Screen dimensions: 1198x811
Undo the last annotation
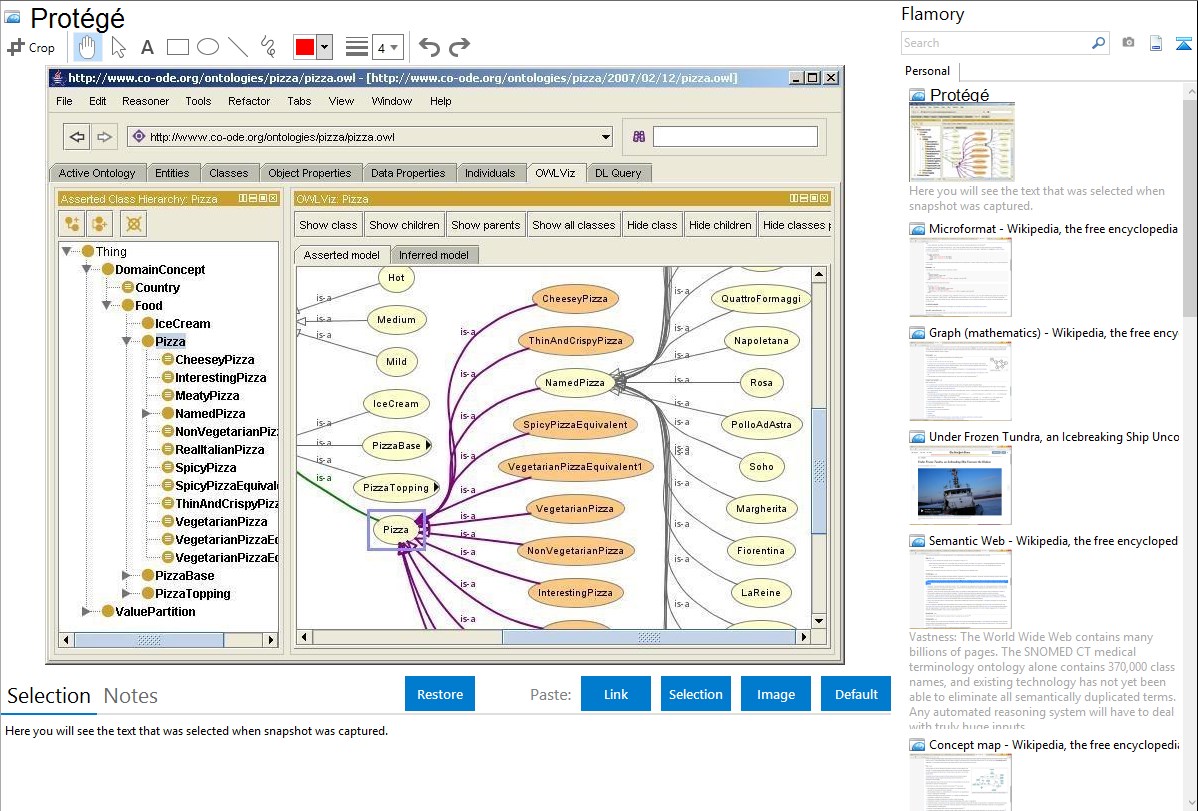coord(429,47)
